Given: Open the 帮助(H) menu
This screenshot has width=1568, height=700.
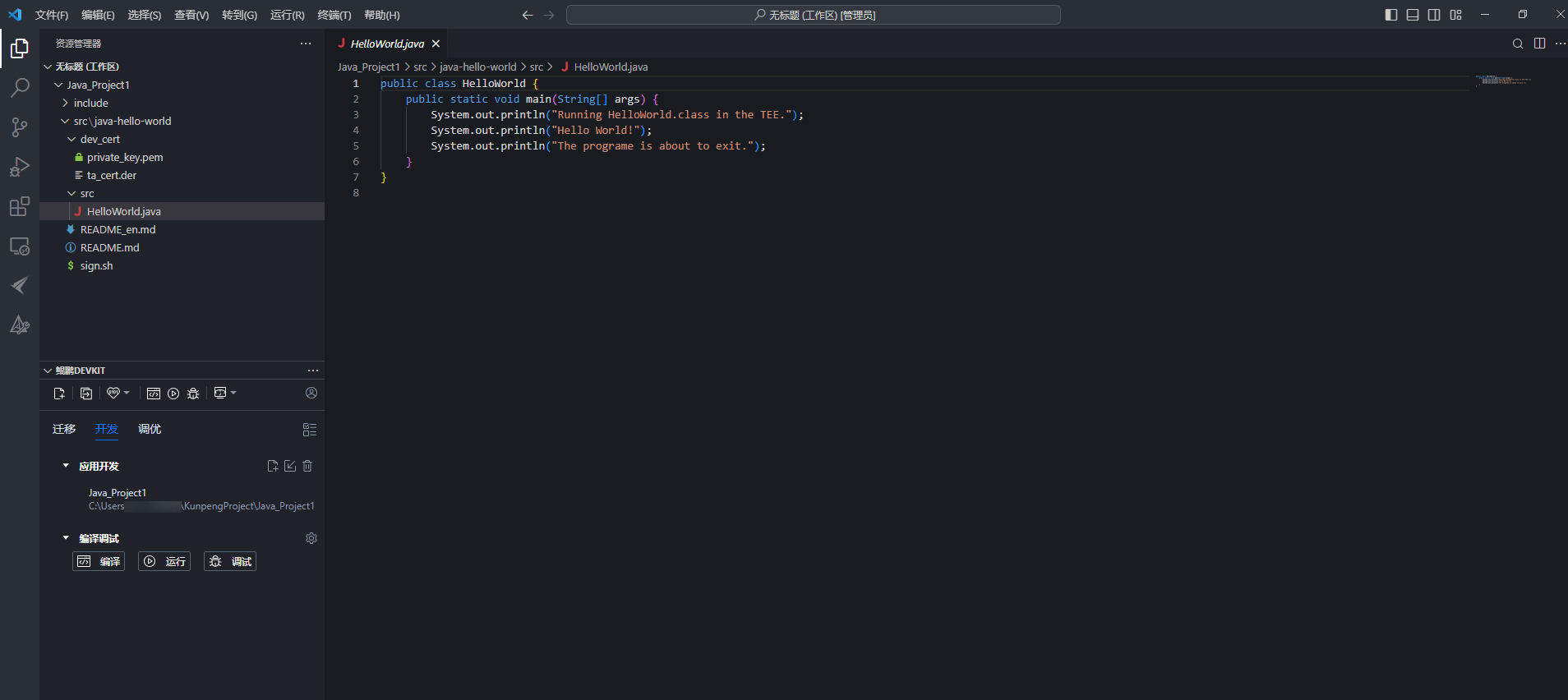Looking at the screenshot, I should [x=382, y=15].
